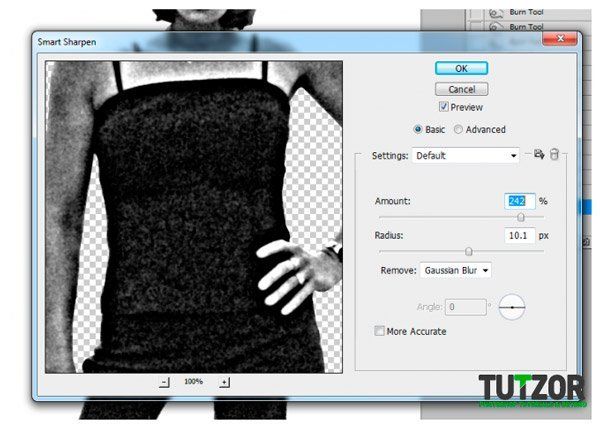The width and height of the screenshot is (600, 428).
Task: Enable the More Accurate checkbox
Action: point(379,331)
